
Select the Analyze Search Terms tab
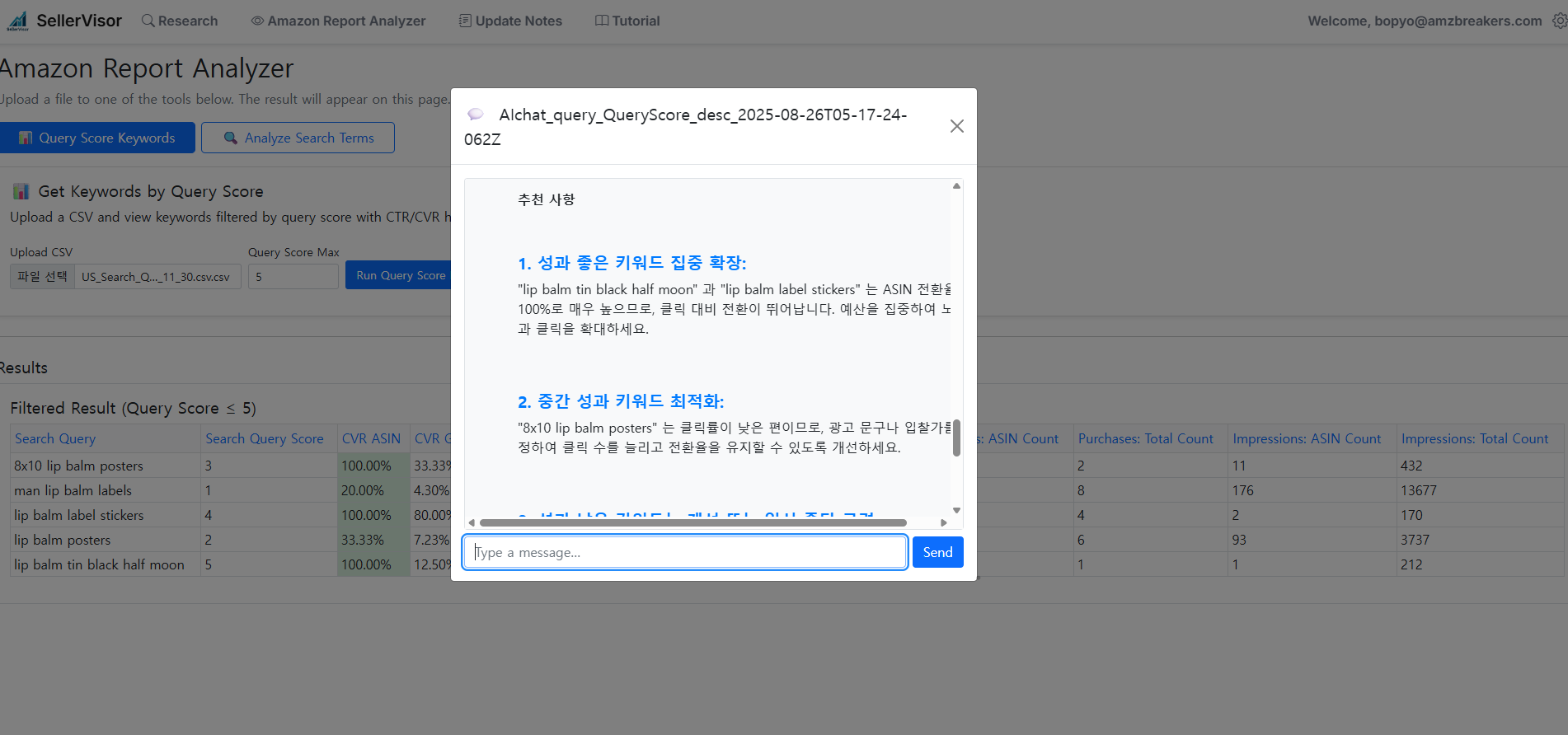coord(298,138)
